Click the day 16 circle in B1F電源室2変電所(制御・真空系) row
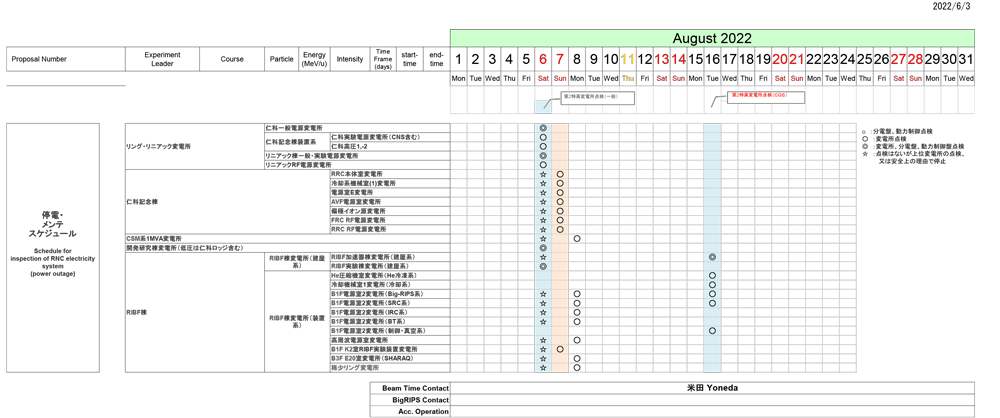 (x=712, y=331)
